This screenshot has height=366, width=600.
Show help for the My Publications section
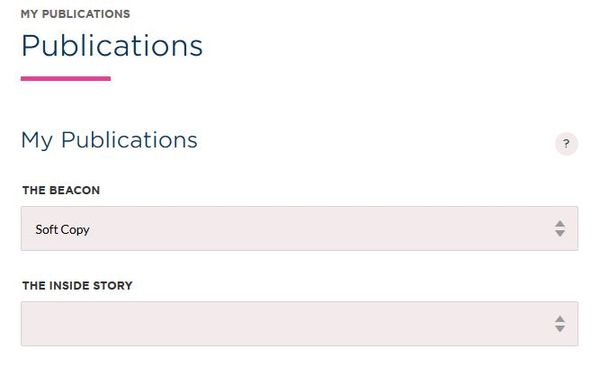point(566,144)
